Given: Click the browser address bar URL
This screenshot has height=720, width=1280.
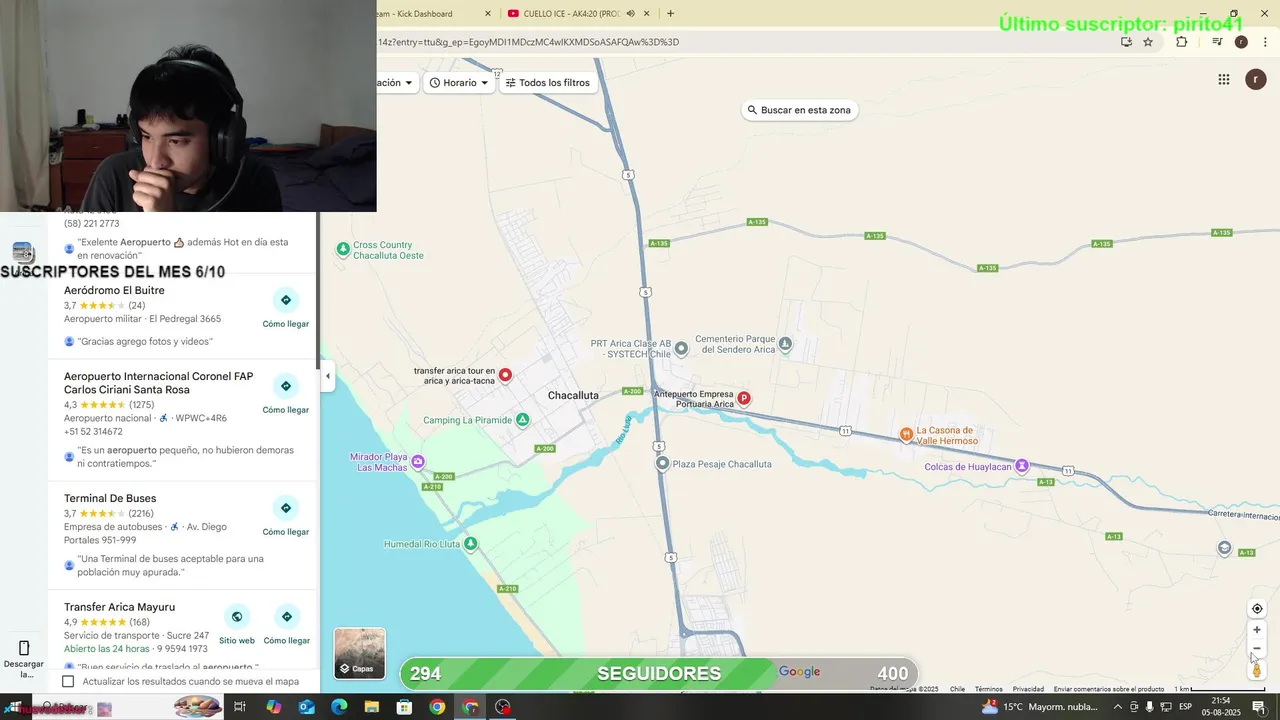Looking at the screenshot, I should [x=528, y=42].
